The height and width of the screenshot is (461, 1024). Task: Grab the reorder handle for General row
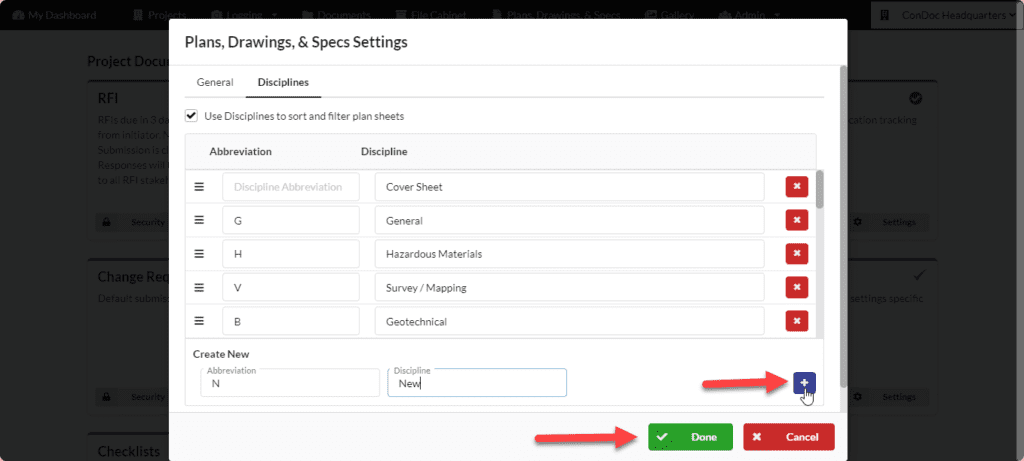(199, 221)
